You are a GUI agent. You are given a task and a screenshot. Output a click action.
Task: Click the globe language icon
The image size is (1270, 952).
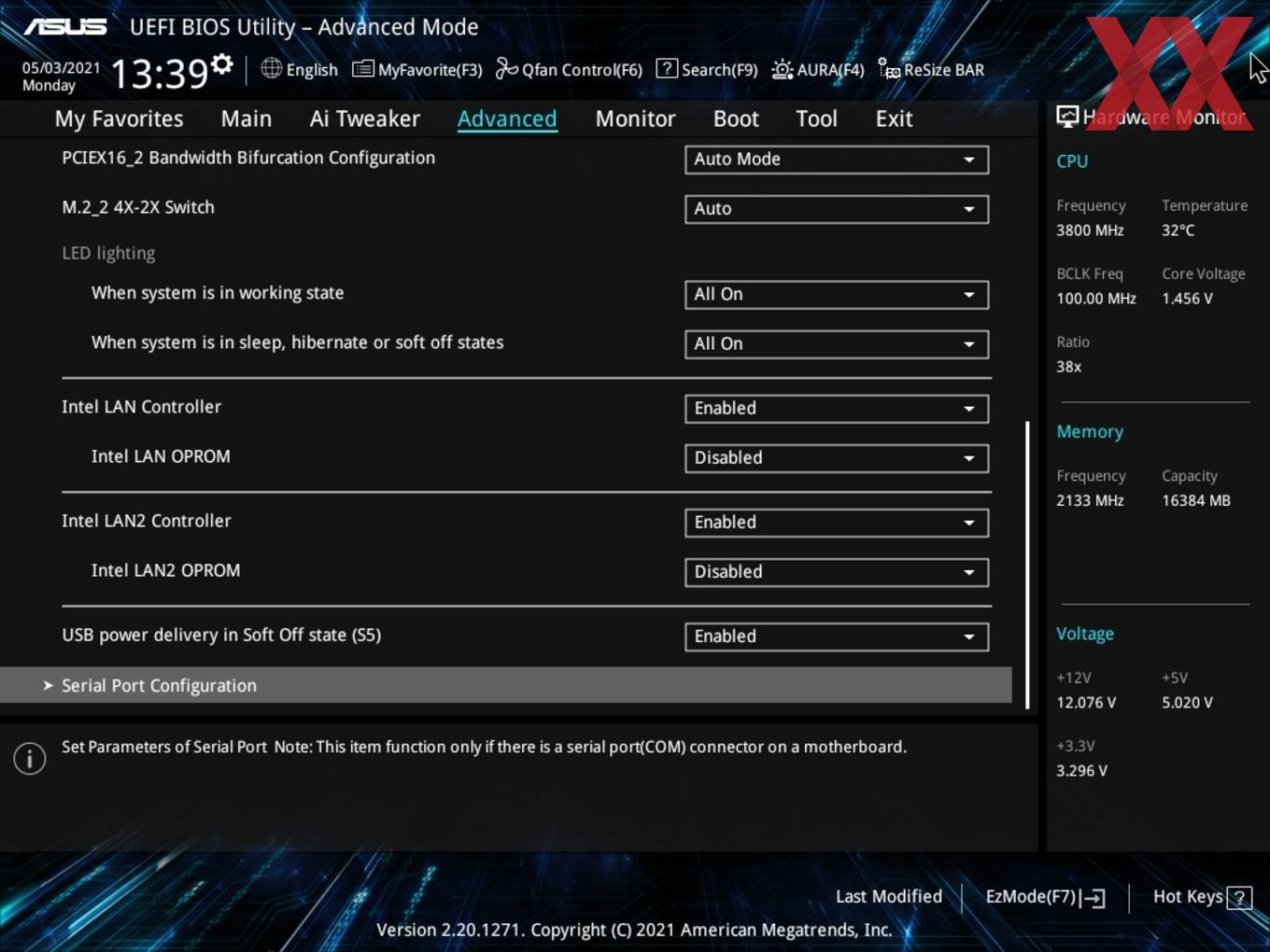pyautogui.click(x=271, y=68)
